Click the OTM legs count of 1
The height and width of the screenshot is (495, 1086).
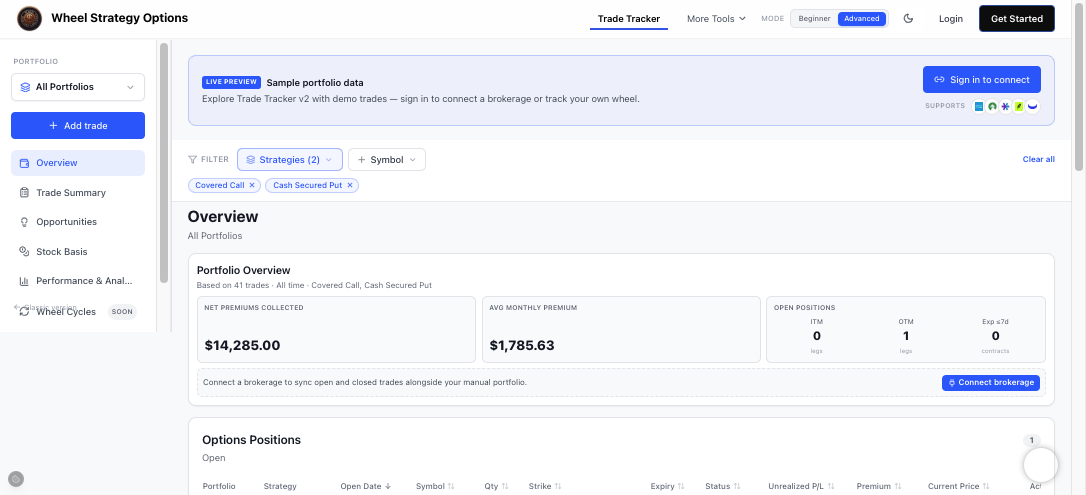pyautogui.click(x=906, y=336)
